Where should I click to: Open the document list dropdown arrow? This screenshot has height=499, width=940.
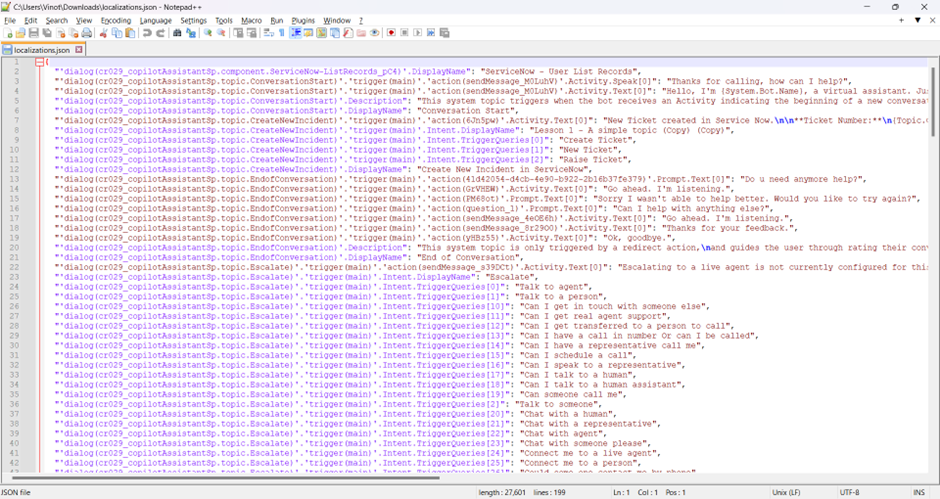pos(917,20)
